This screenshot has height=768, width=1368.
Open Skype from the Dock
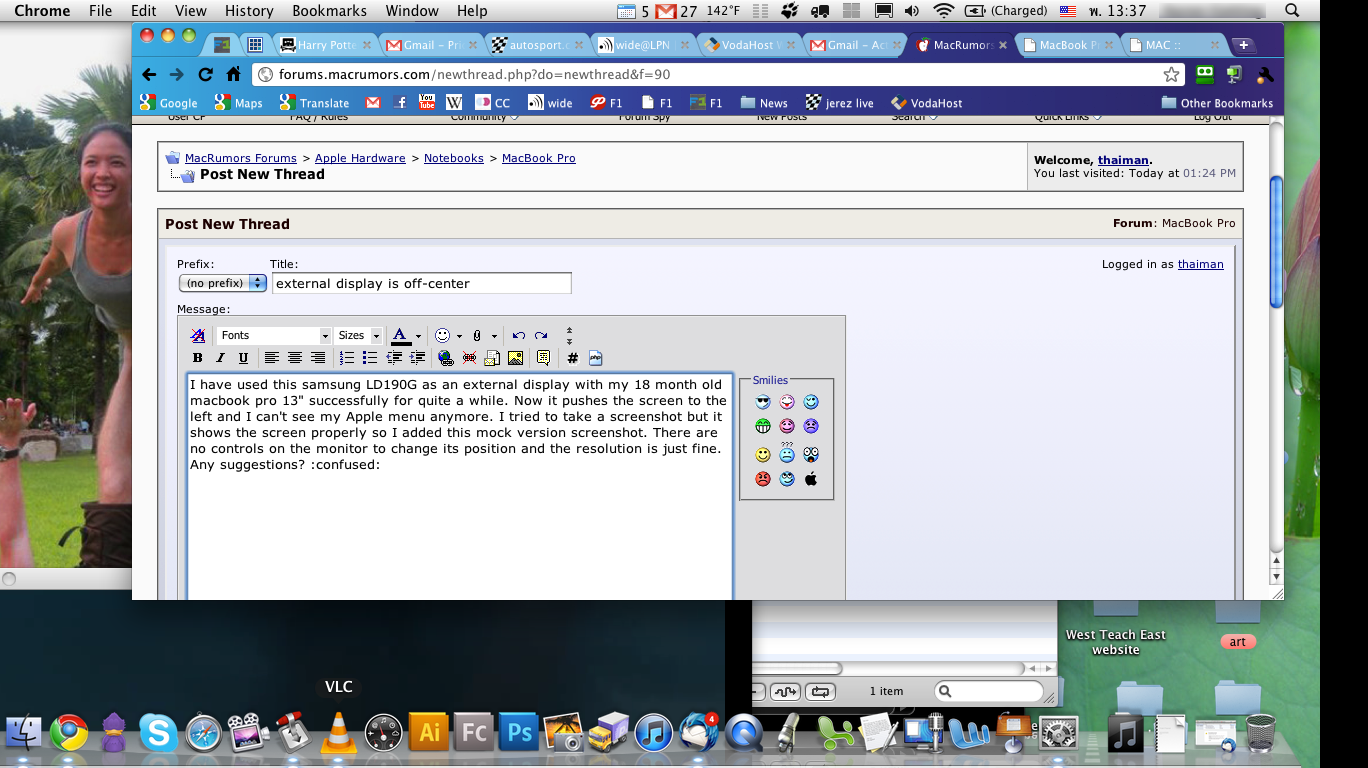tap(158, 733)
